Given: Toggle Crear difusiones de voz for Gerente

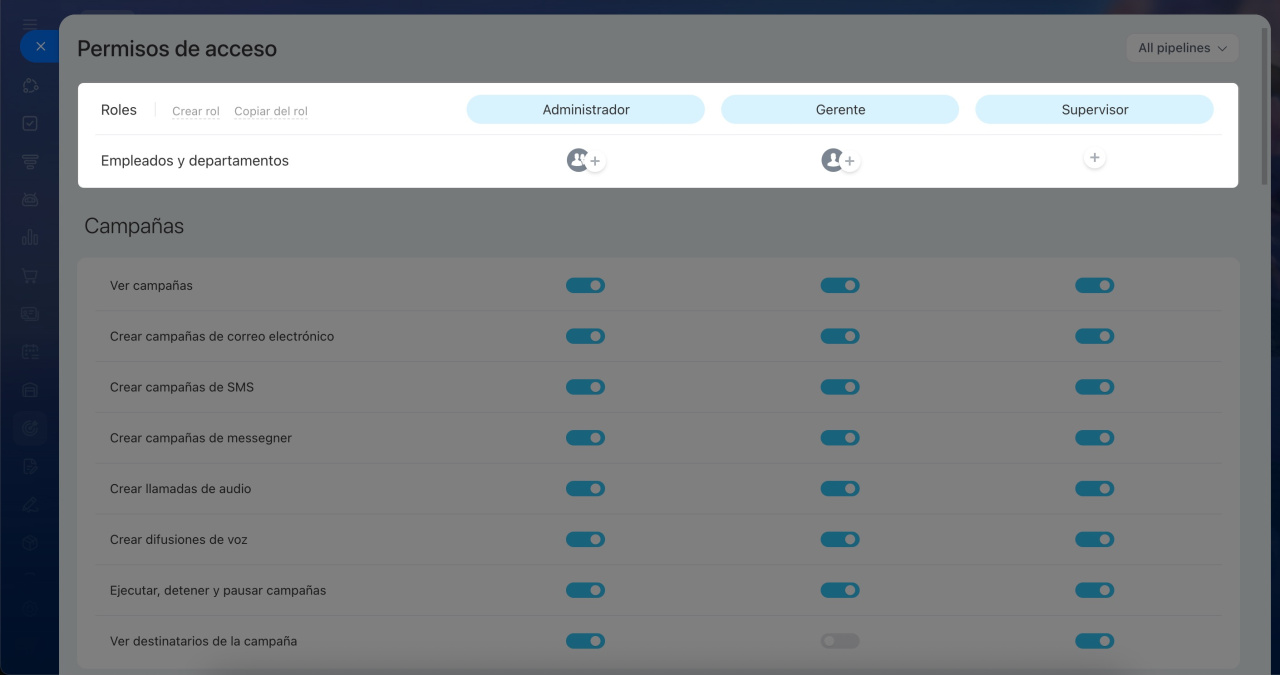Looking at the screenshot, I should point(840,540).
